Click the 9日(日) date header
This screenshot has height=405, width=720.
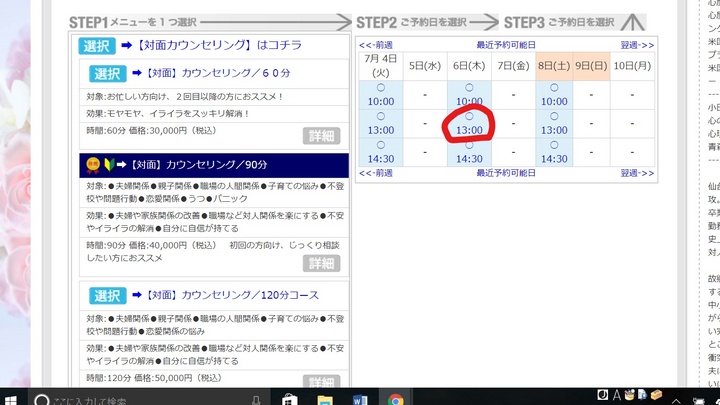(x=591, y=66)
